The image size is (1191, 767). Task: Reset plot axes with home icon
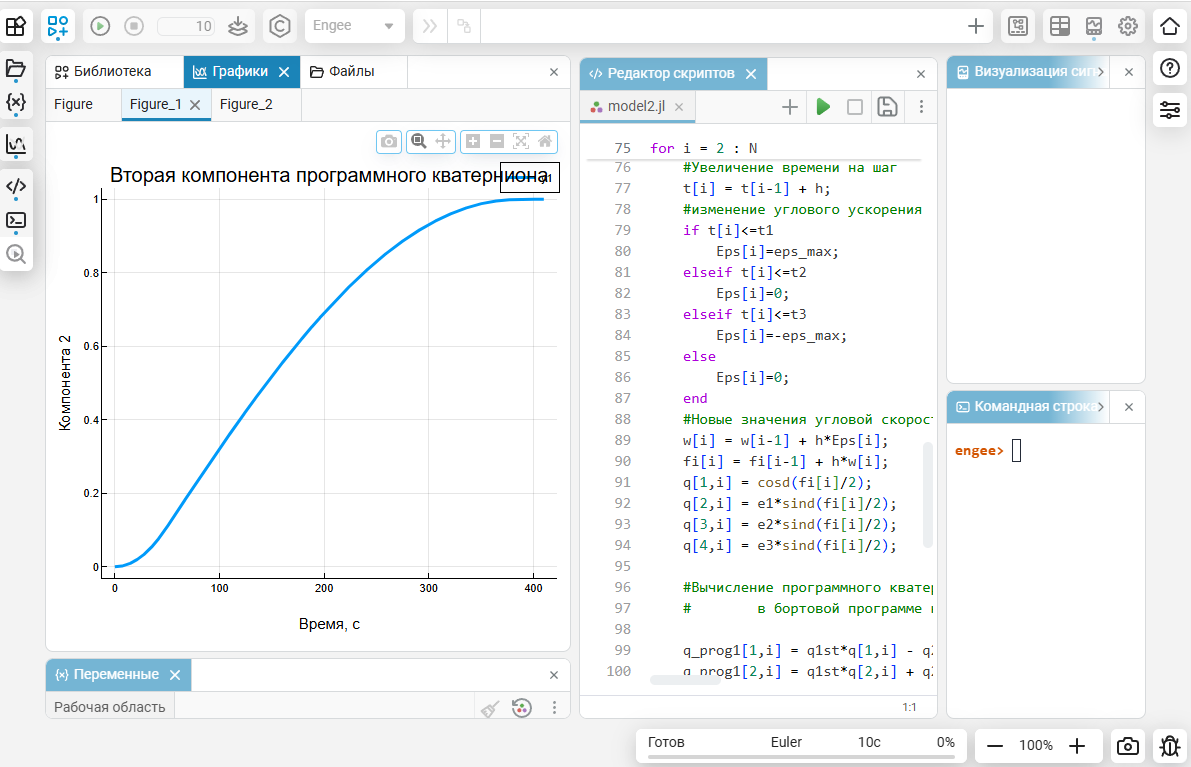click(x=545, y=141)
